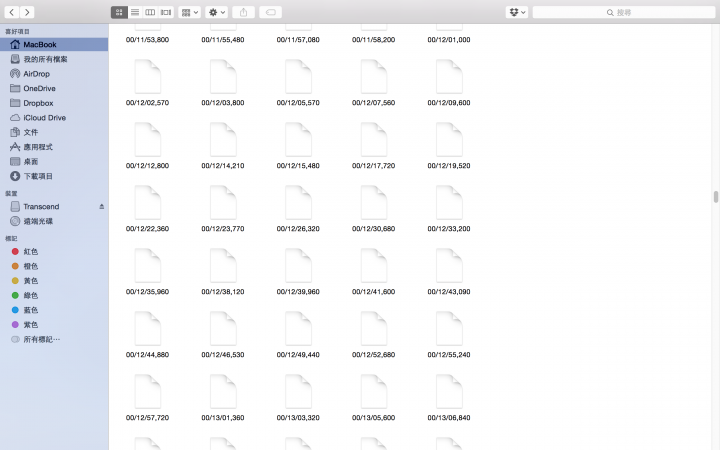Select file icon 00/12/30,680
The width and height of the screenshot is (720, 450).
pos(373,202)
